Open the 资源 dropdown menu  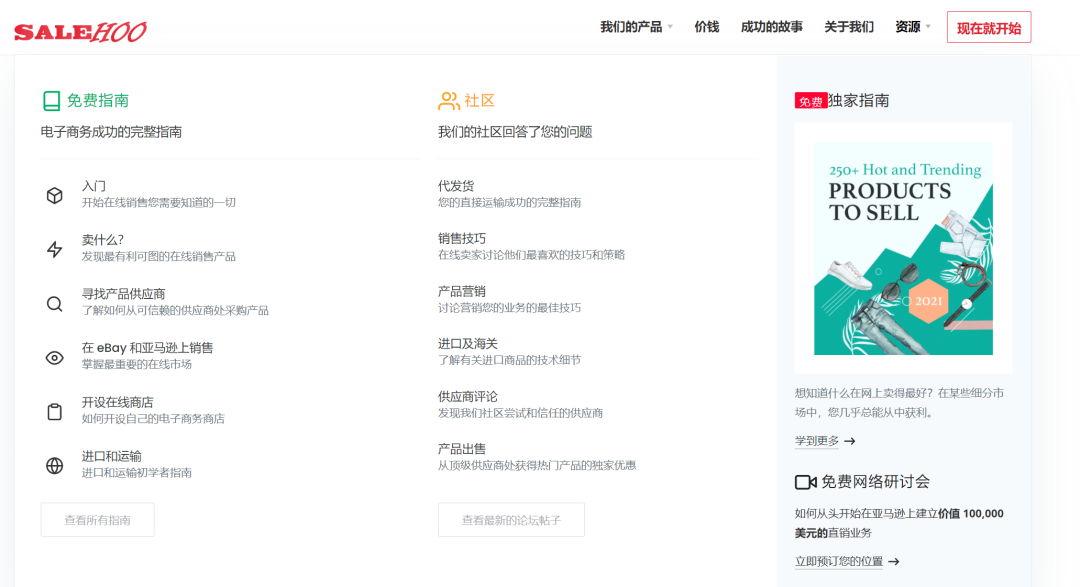pos(910,27)
